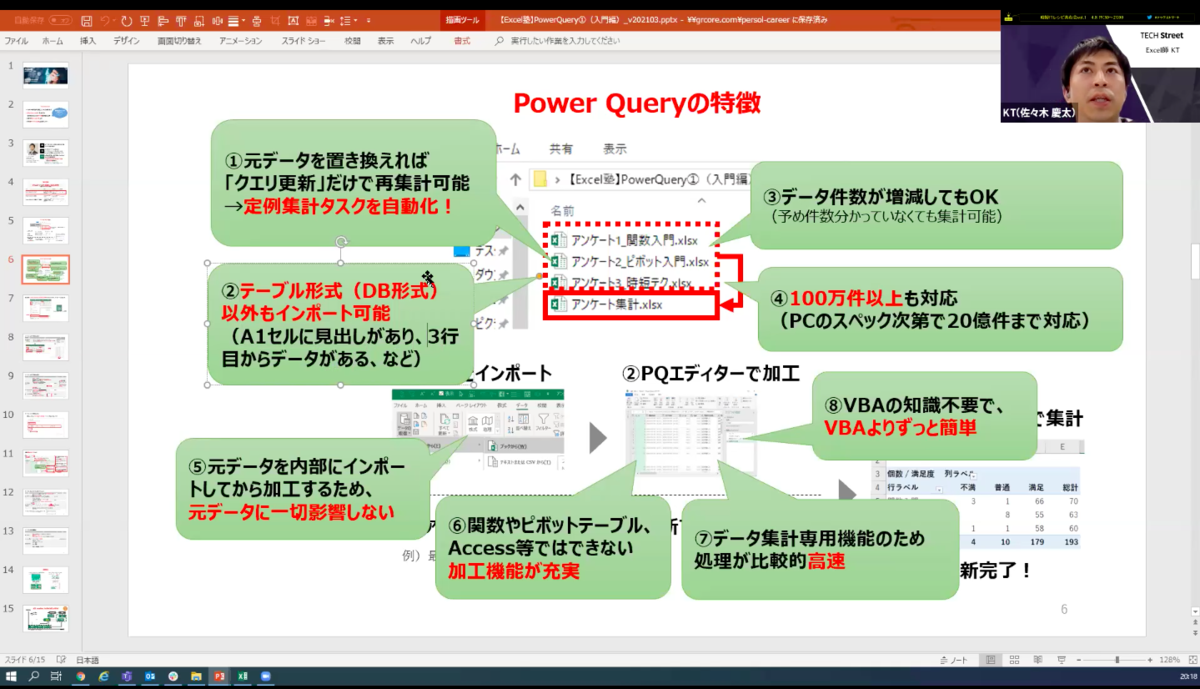Image resolution: width=1200 pixels, height=689 pixels.
Task: Open the Undo history dropdown arrow
Action: point(116,20)
